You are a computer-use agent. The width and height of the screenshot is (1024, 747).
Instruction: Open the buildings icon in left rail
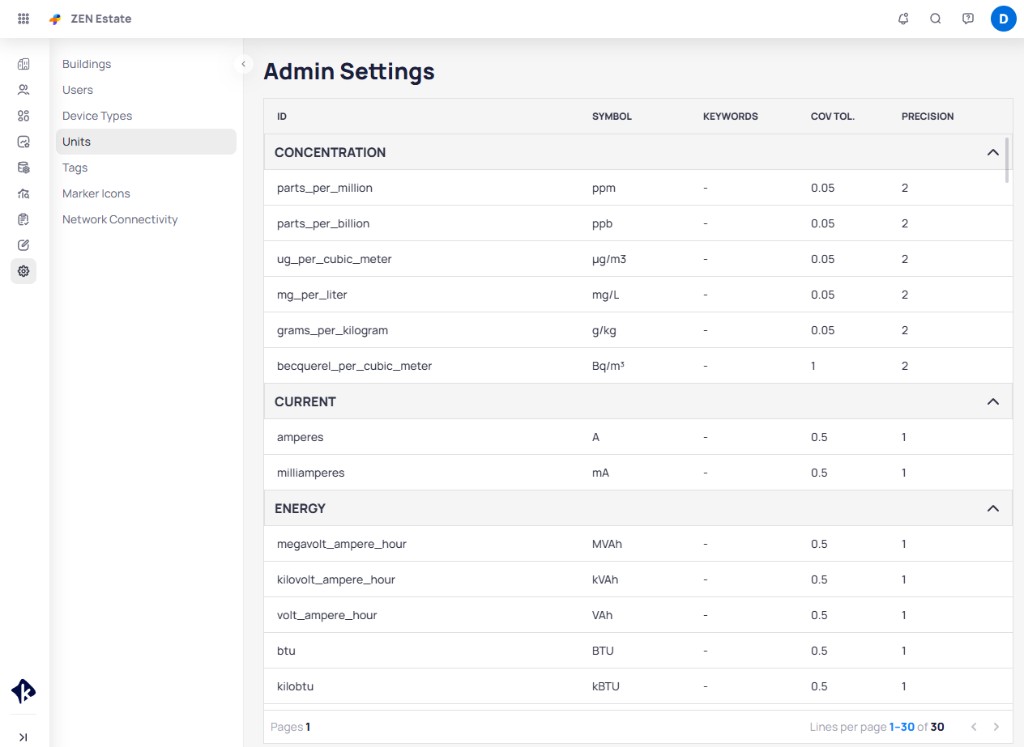[x=24, y=64]
